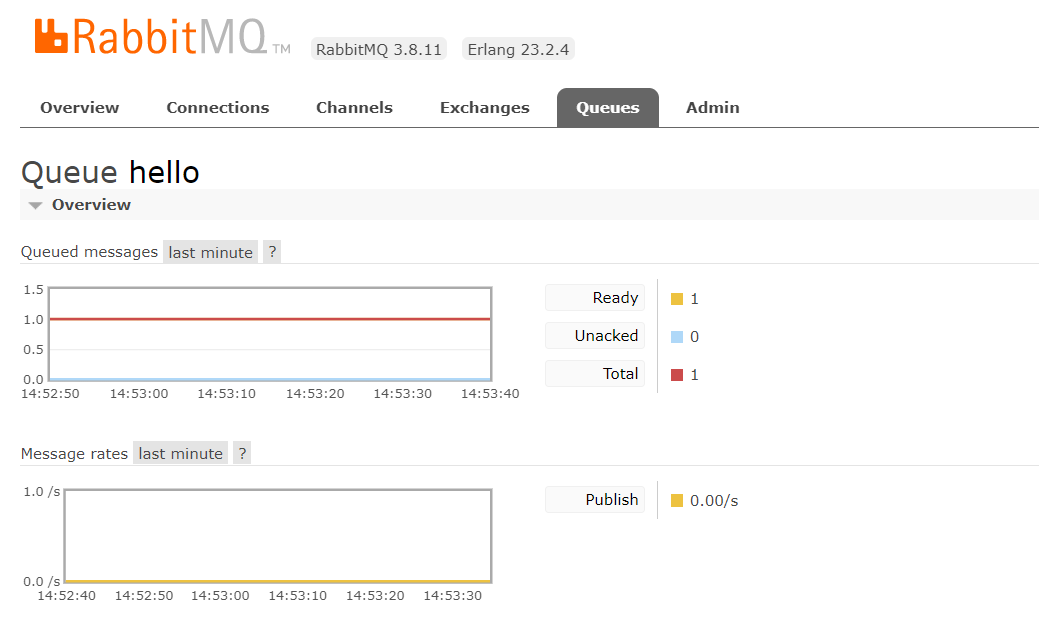This screenshot has height=644, width=1039.
Task: Click the 'Queued messages' section label
Action: 89,252
